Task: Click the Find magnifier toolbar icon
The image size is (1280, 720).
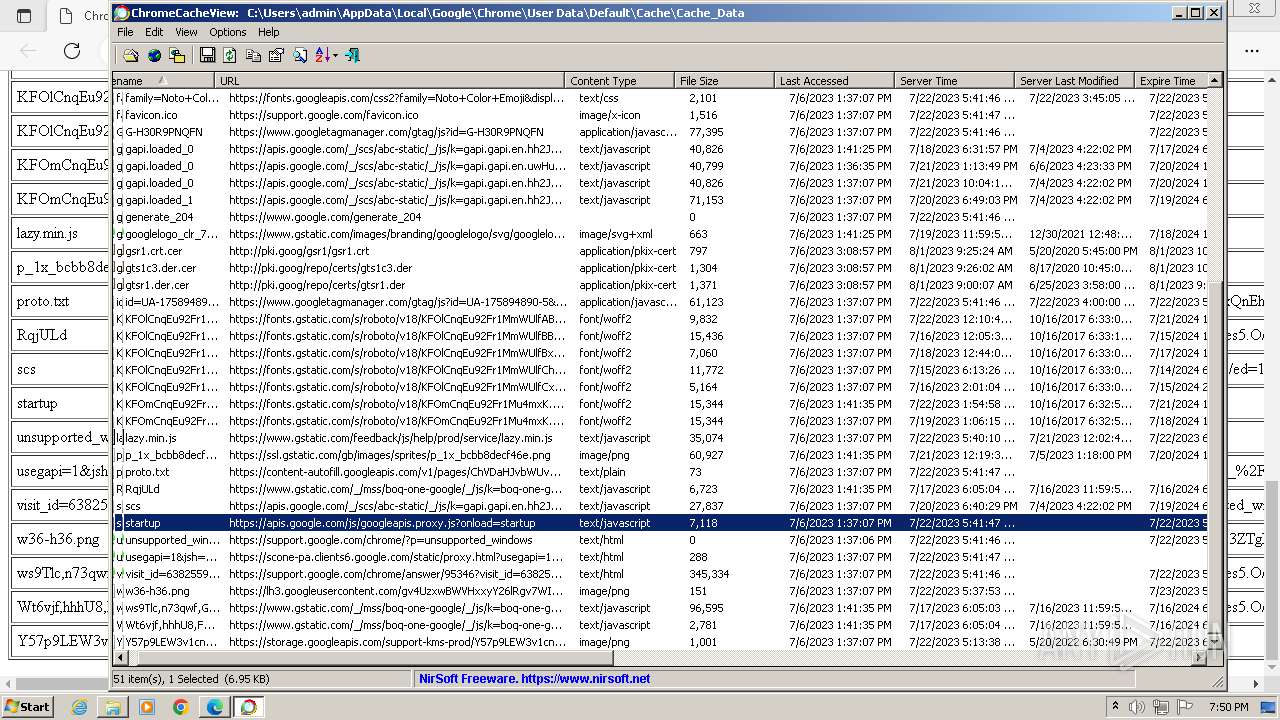Action: pos(300,56)
